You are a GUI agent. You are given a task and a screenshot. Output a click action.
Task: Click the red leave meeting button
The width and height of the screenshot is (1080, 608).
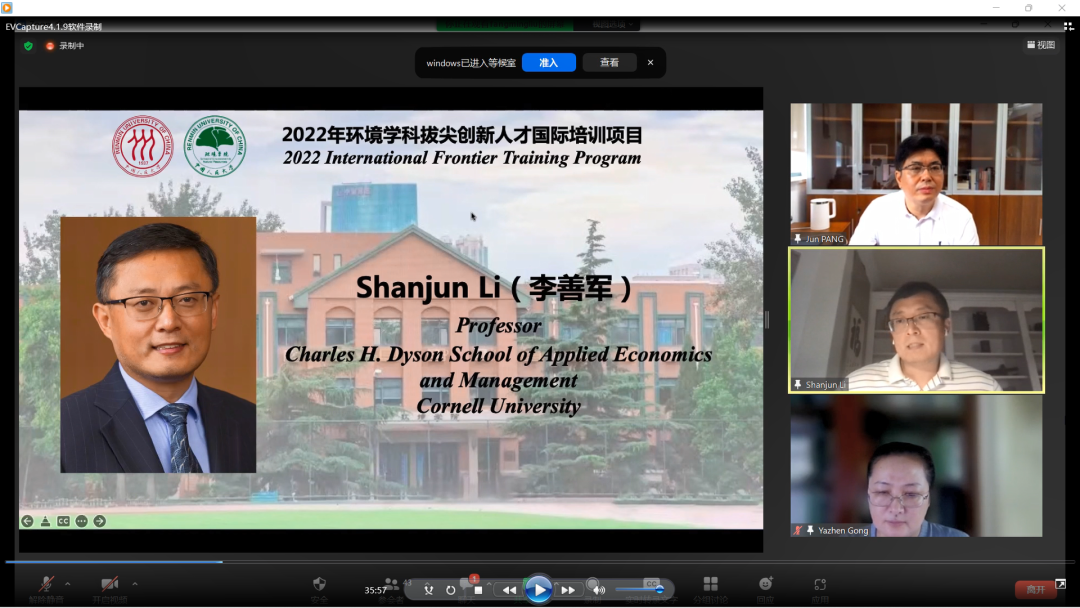[1035, 589]
